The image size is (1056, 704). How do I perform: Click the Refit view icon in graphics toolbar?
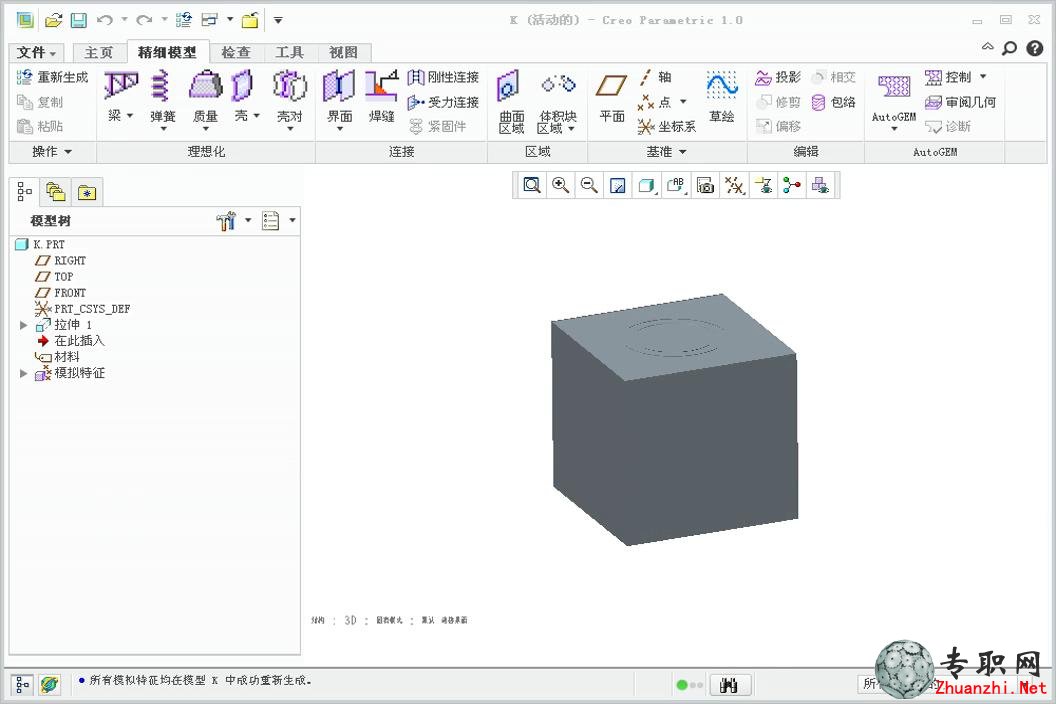532,185
